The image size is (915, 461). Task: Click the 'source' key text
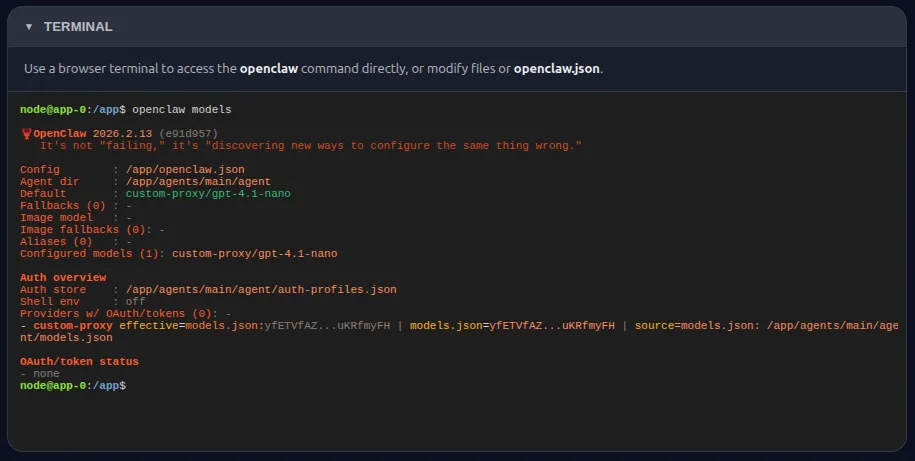pos(655,326)
